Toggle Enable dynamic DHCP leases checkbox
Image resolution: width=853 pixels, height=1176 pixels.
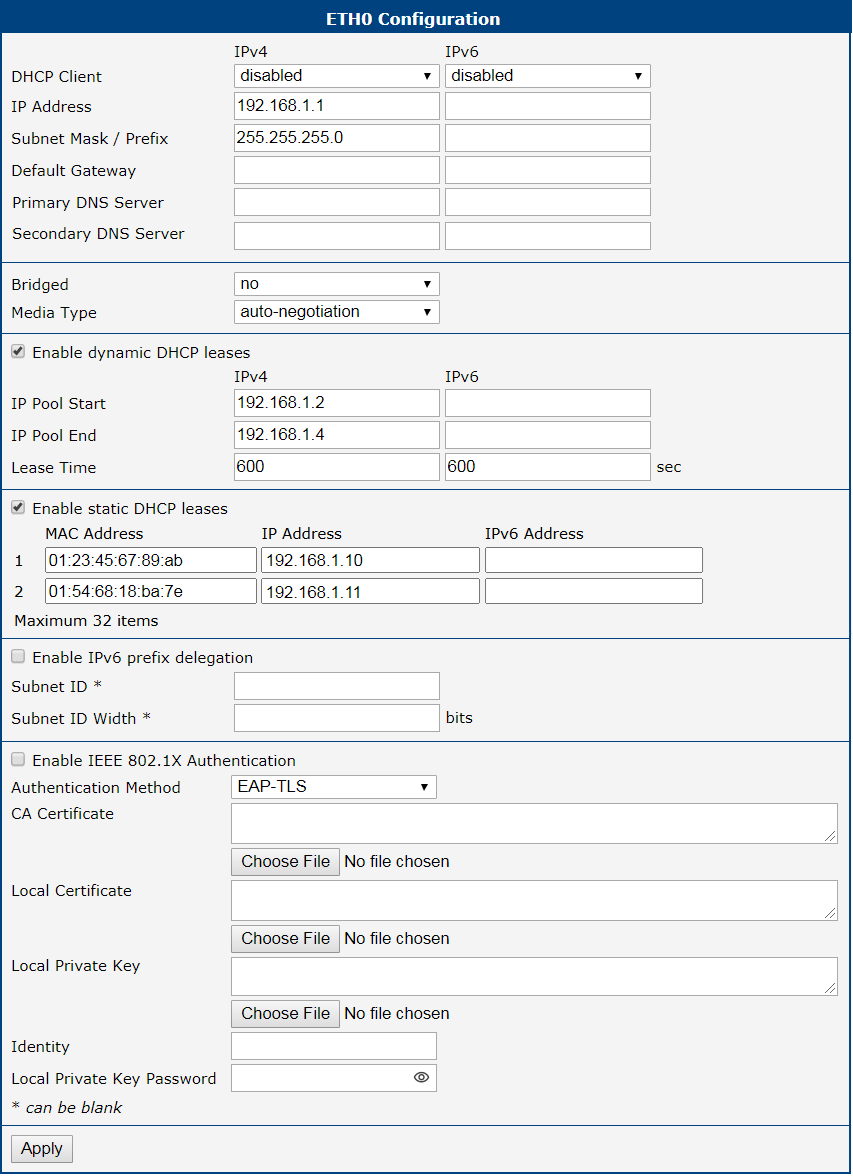18,352
